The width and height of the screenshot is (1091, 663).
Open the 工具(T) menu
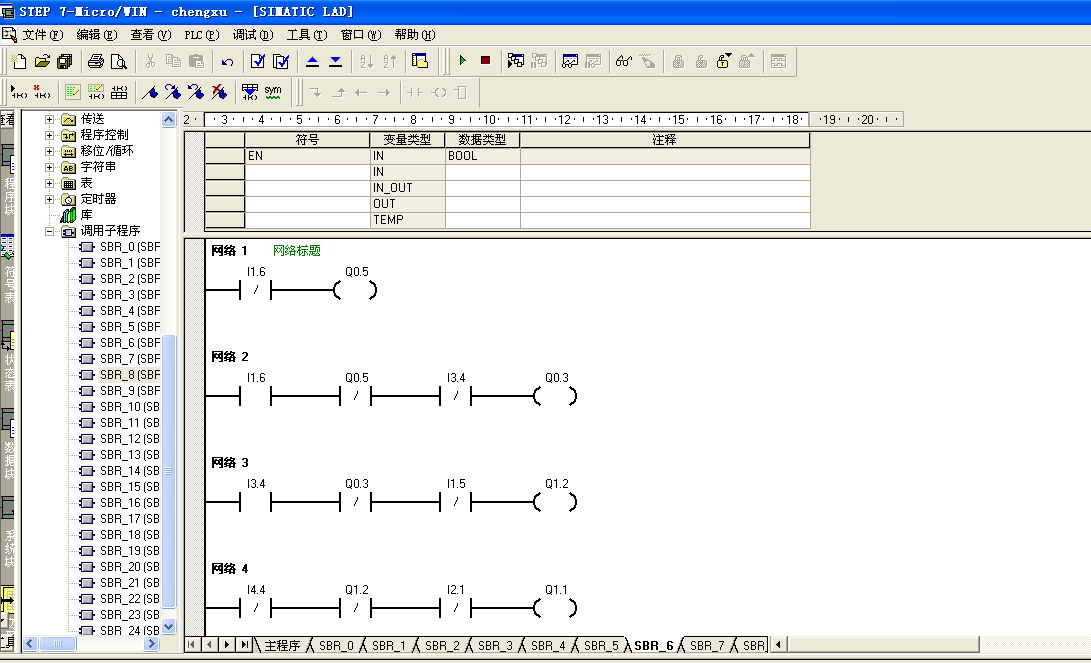(307, 35)
